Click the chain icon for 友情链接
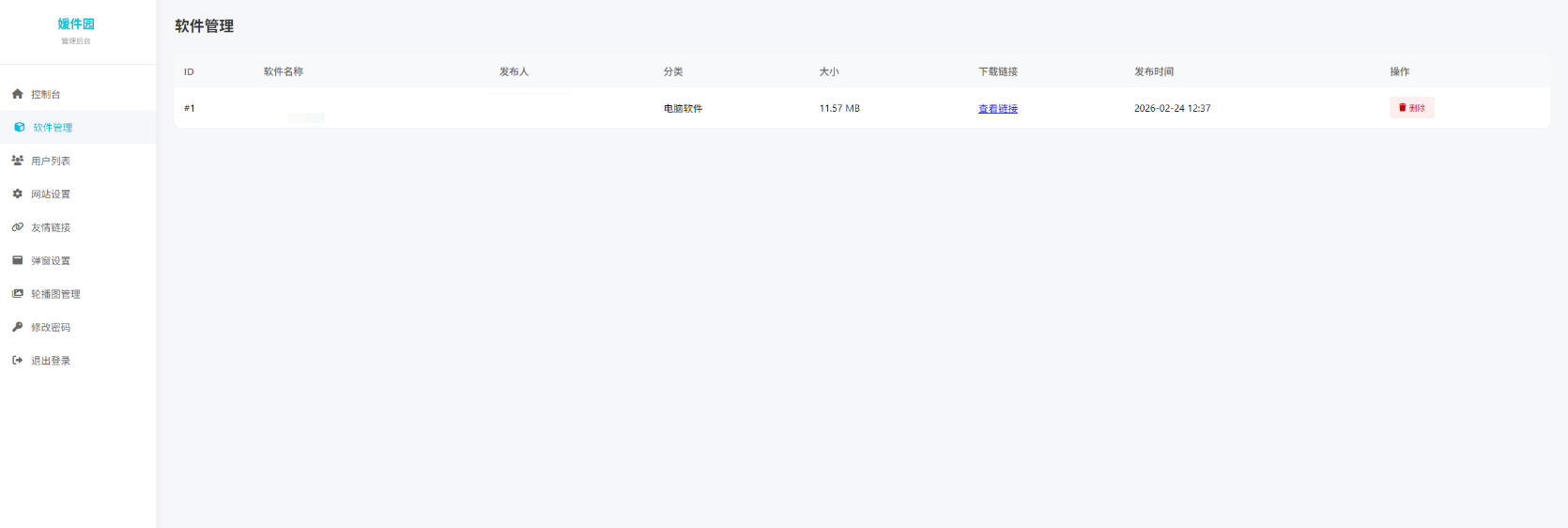 point(17,227)
